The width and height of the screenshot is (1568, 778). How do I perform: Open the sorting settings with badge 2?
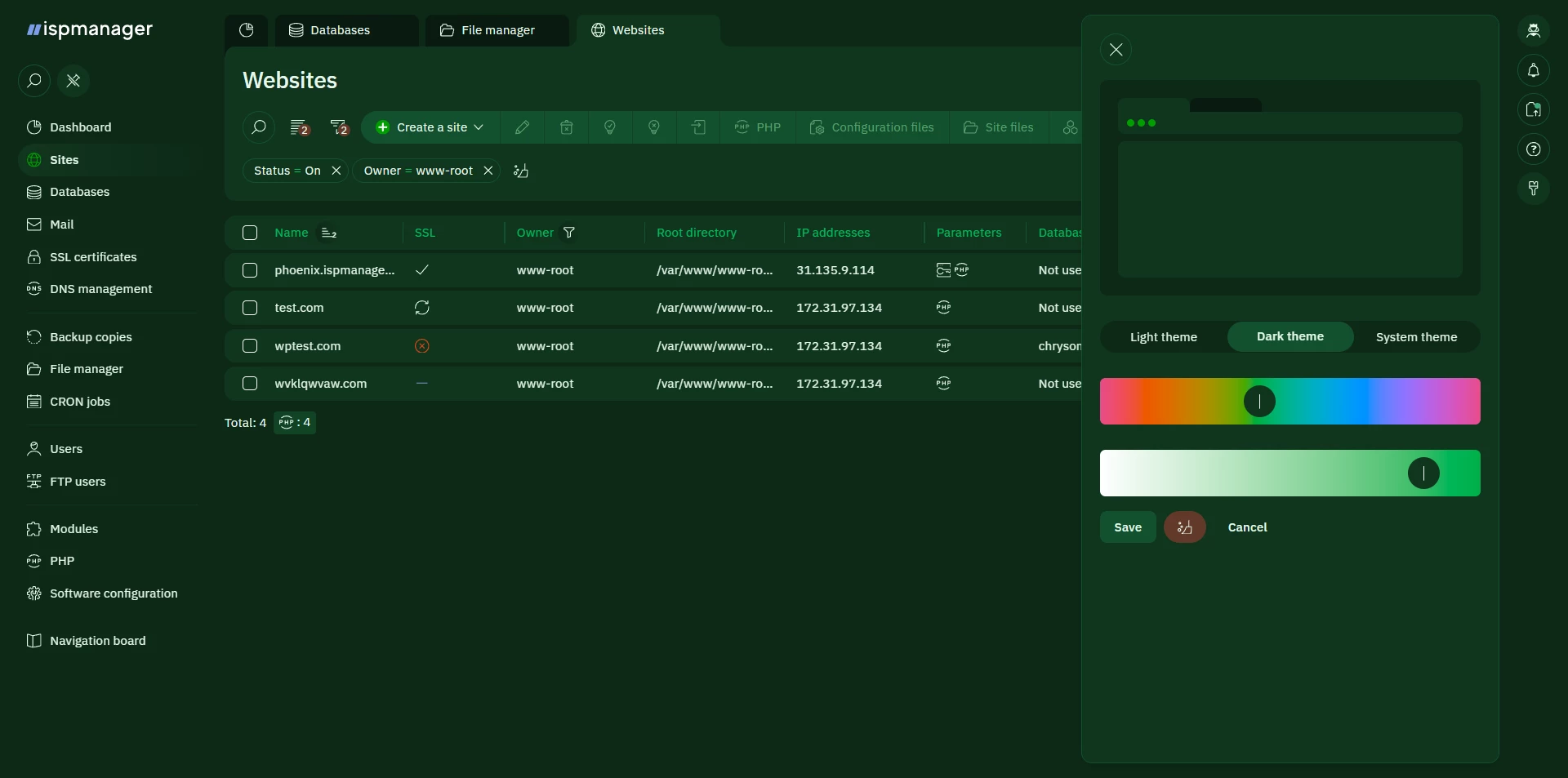tap(299, 127)
